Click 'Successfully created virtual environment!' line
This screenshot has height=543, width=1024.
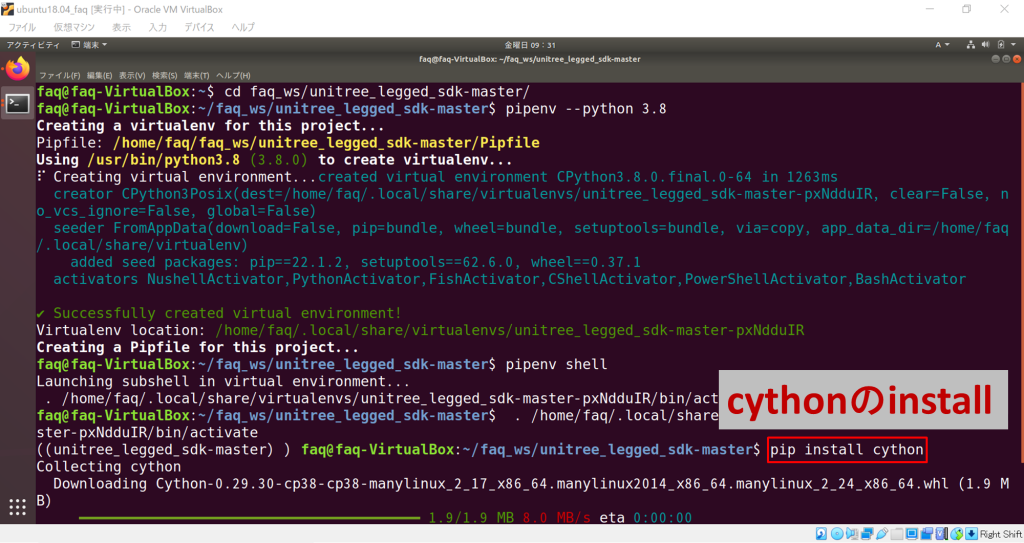219,313
